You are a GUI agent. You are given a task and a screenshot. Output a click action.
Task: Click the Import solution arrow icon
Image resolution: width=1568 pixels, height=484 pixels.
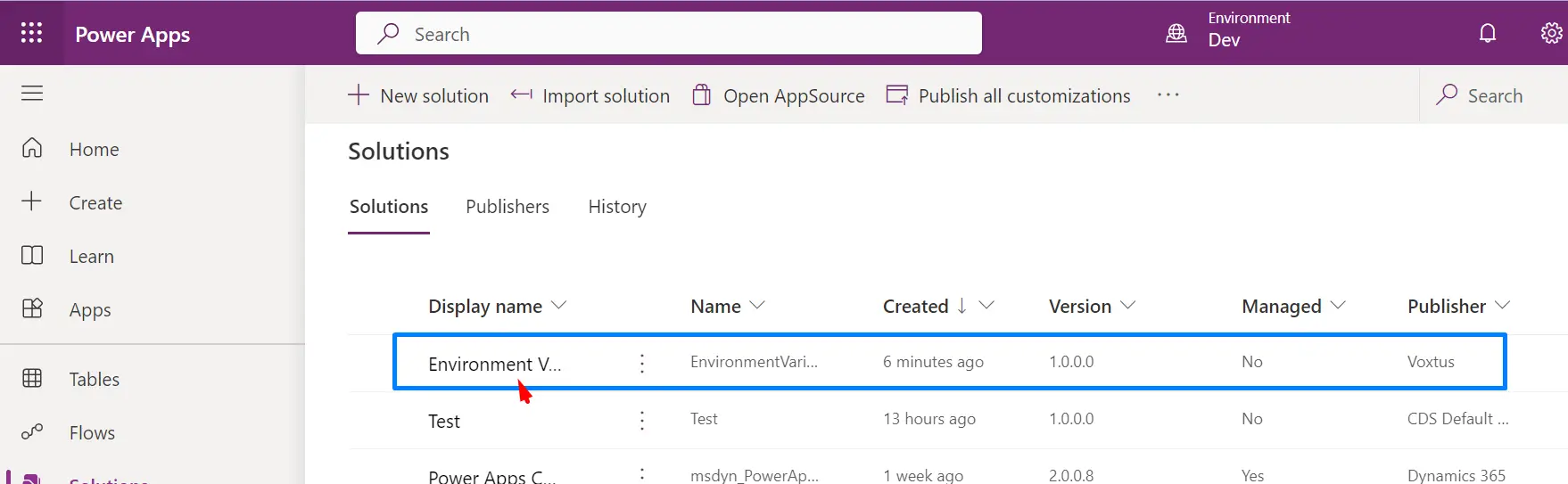point(521,94)
